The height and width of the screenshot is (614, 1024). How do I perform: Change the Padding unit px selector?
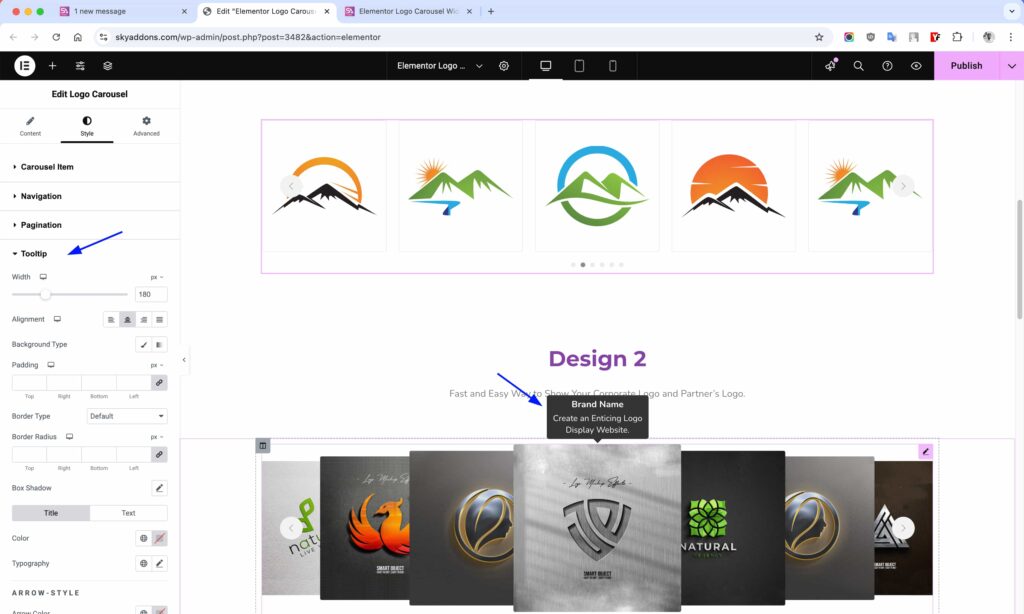coord(157,365)
